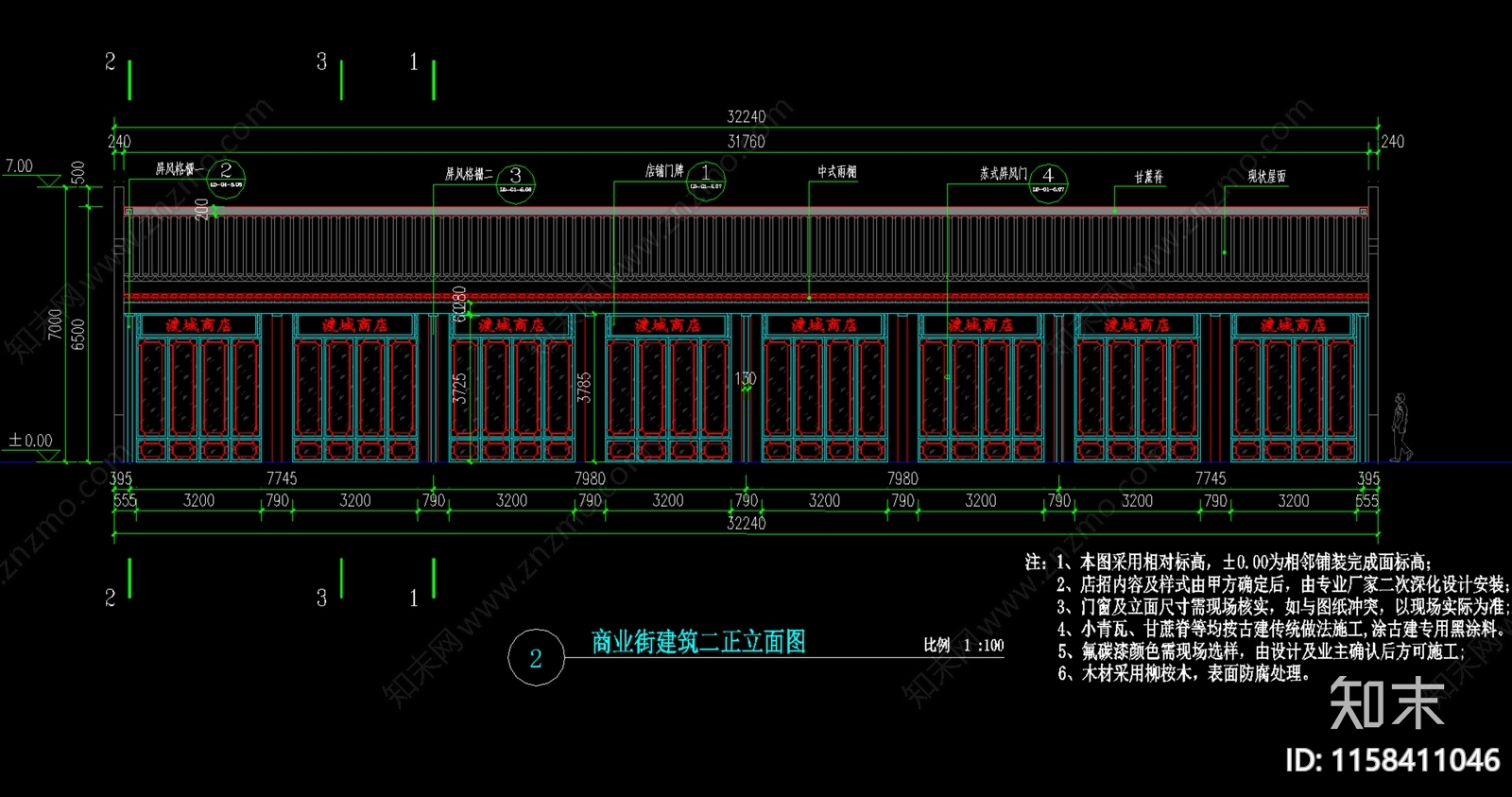Select the 屏风格栅一 callout label

coord(179,169)
